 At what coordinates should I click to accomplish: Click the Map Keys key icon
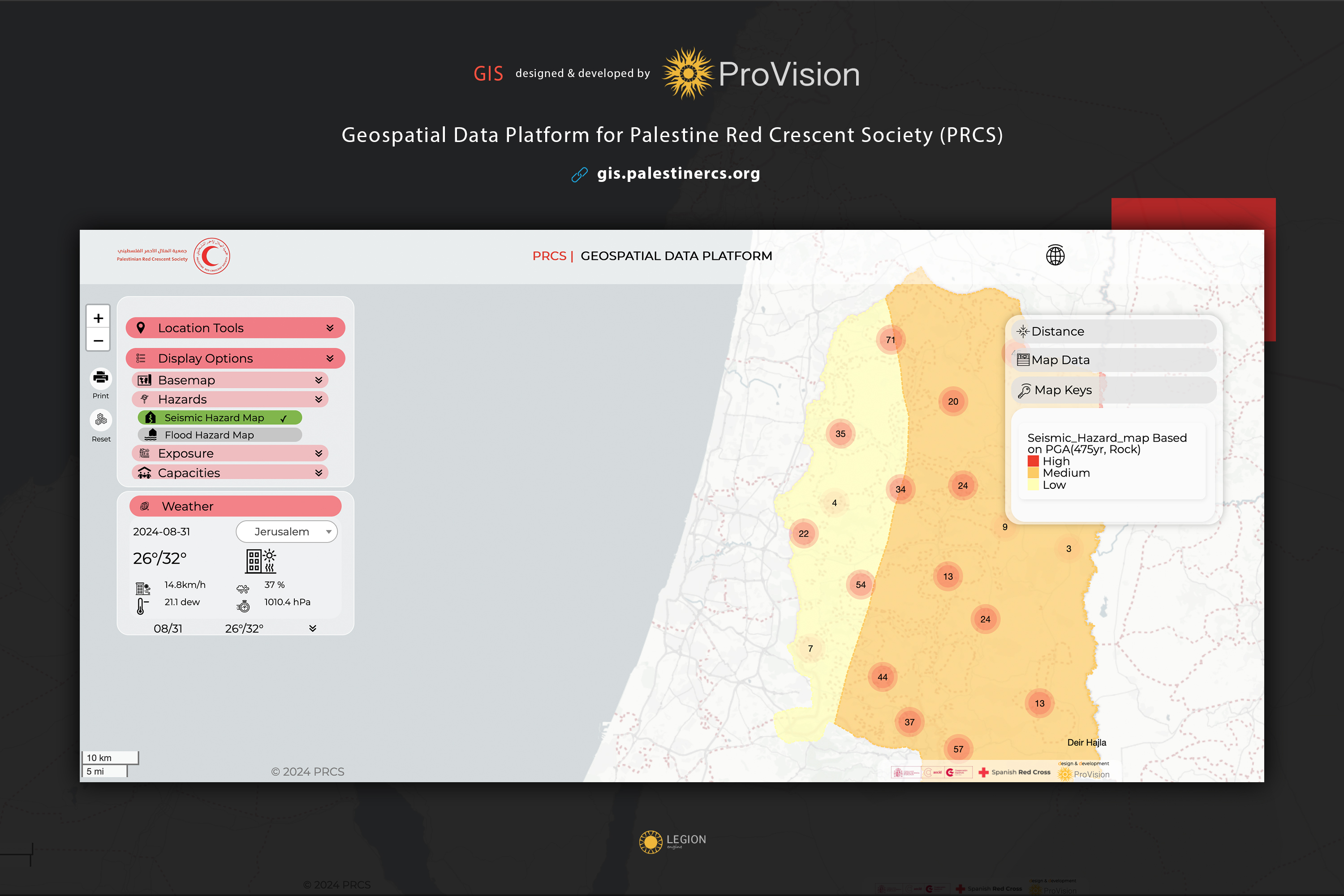tap(1024, 390)
